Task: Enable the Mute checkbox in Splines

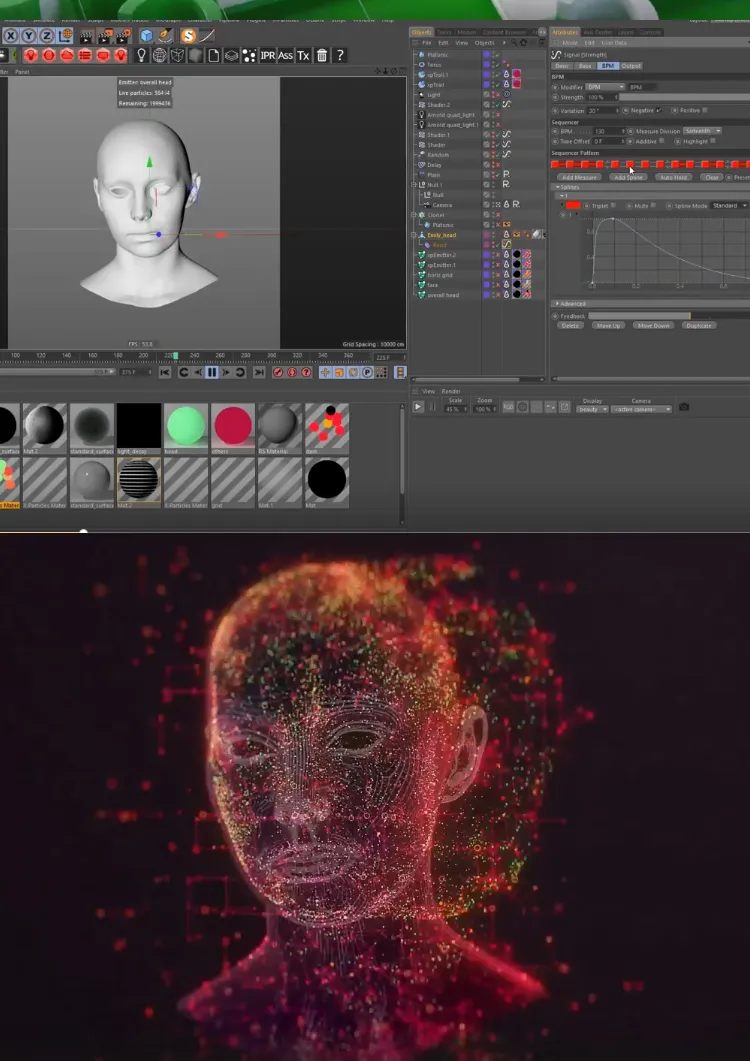Action: (x=654, y=205)
